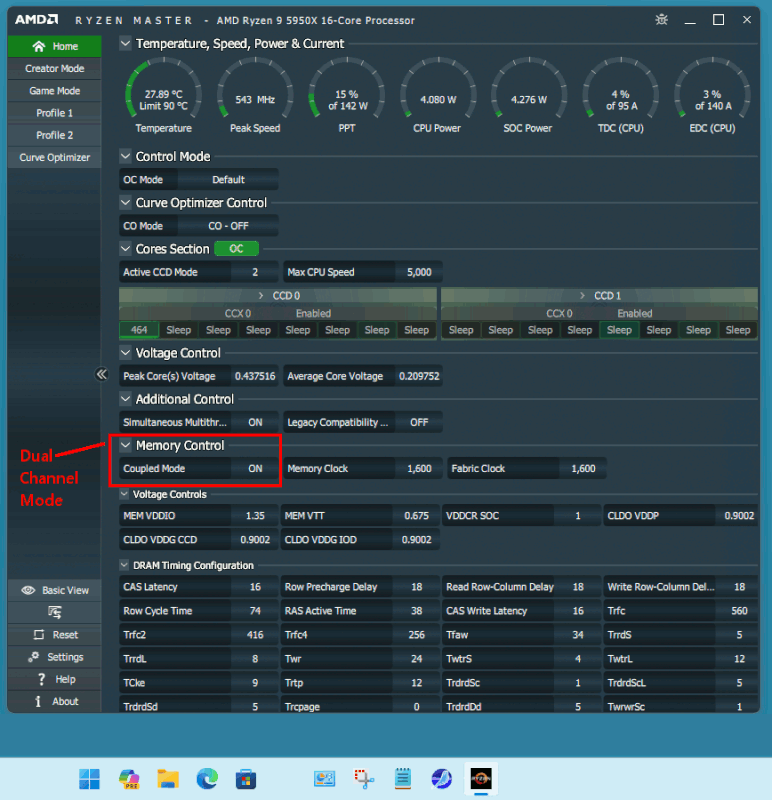The image size is (772, 800).
Task: Collapse the Memory Control section
Action: (x=125, y=445)
